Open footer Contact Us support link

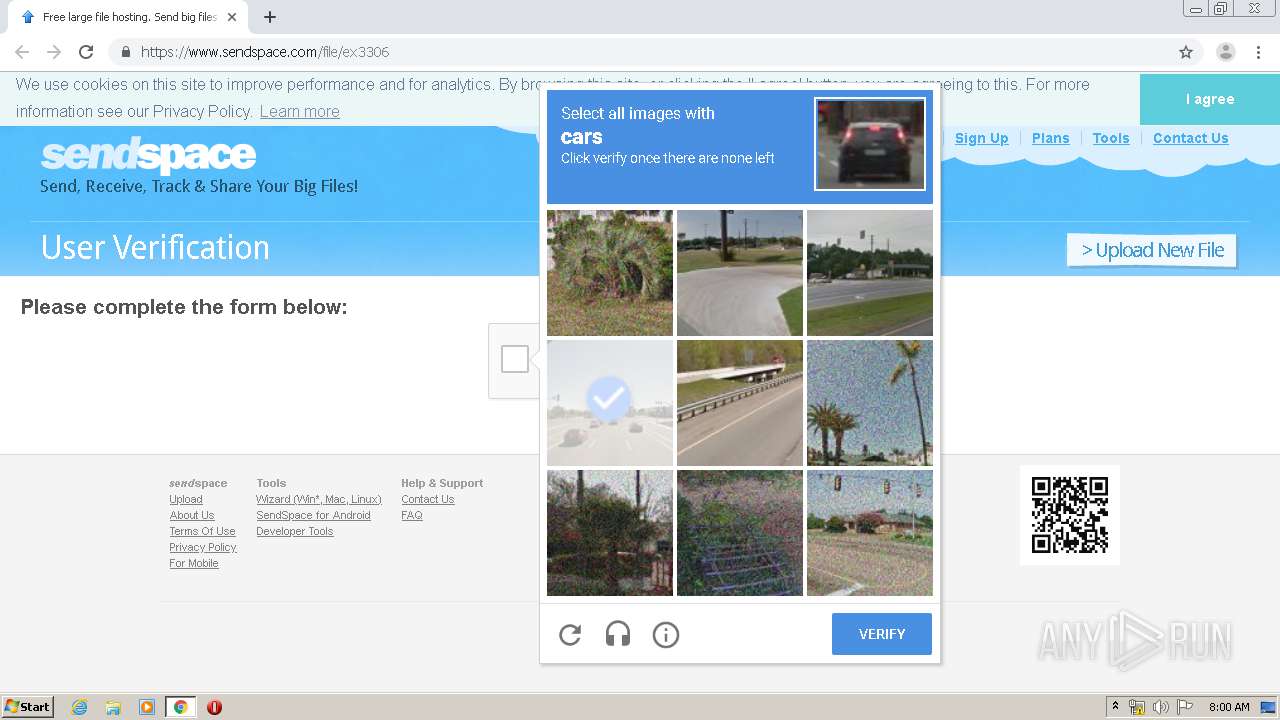pyautogui.click(x=428, y=499)
